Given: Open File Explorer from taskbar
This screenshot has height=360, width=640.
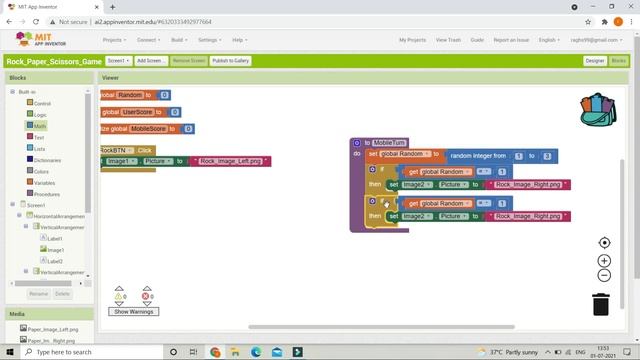Looking at the screenshot, I should coord(235,352).
